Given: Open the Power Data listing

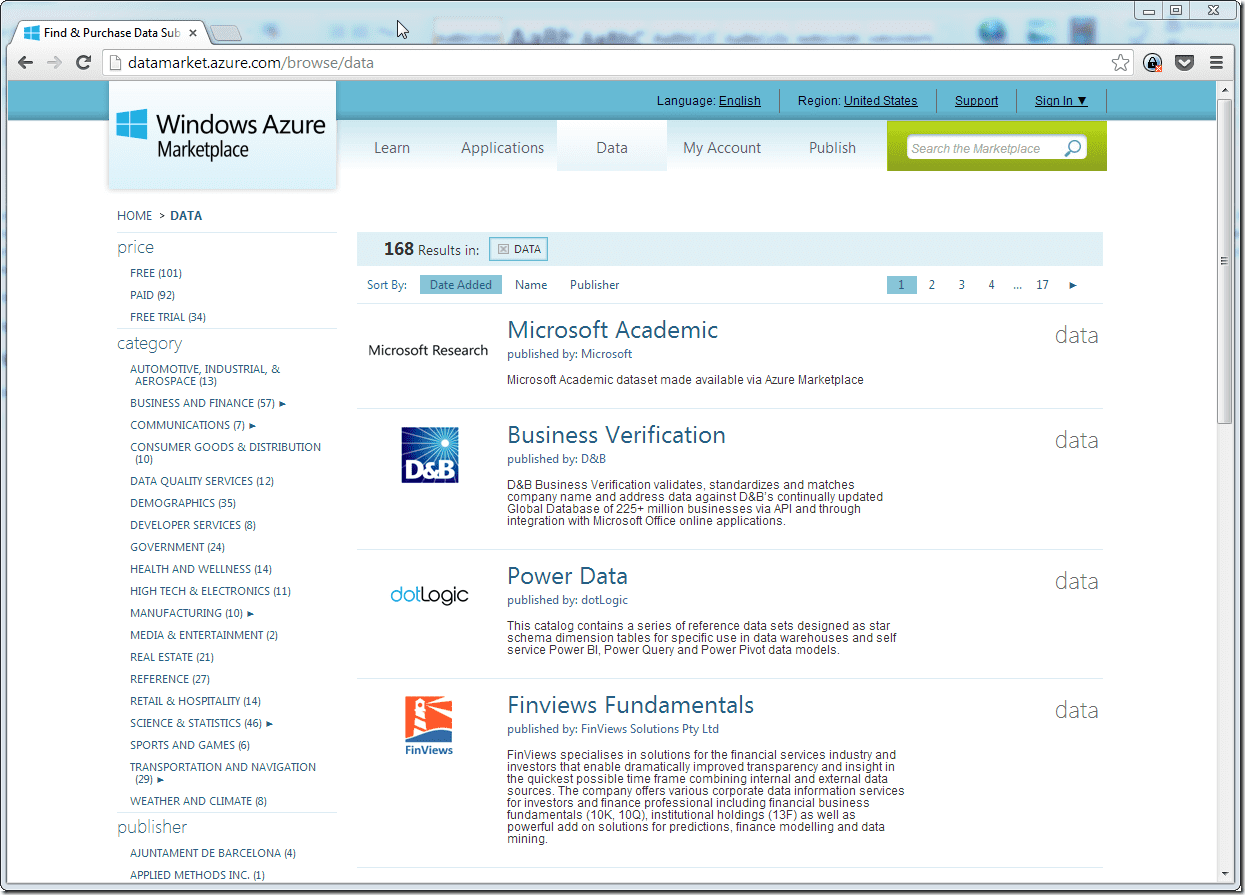Looking at the screenshot, I should coord(567,576).
